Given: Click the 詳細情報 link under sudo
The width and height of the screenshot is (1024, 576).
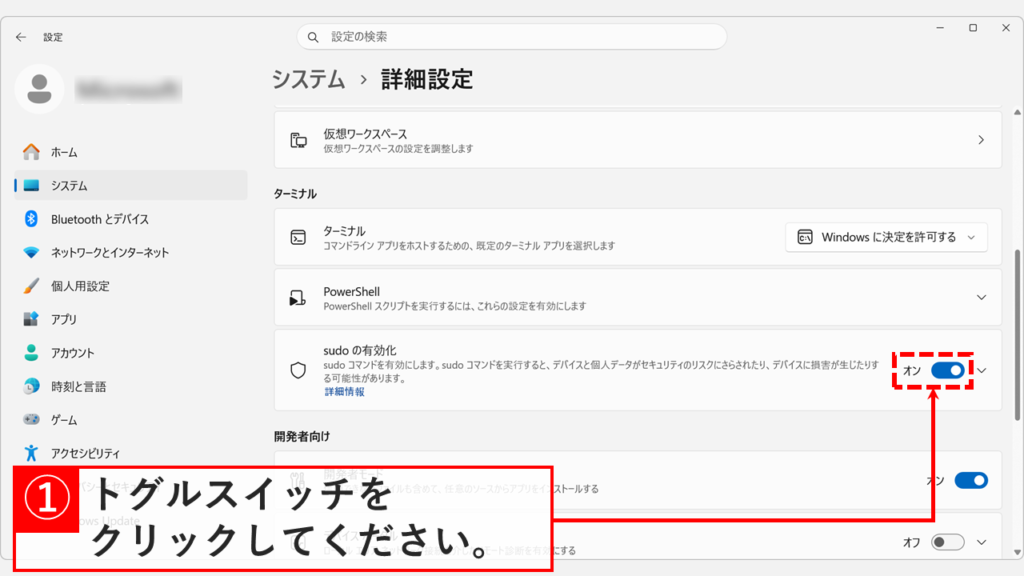Looking at the screenshot, I should click(344, 392).
